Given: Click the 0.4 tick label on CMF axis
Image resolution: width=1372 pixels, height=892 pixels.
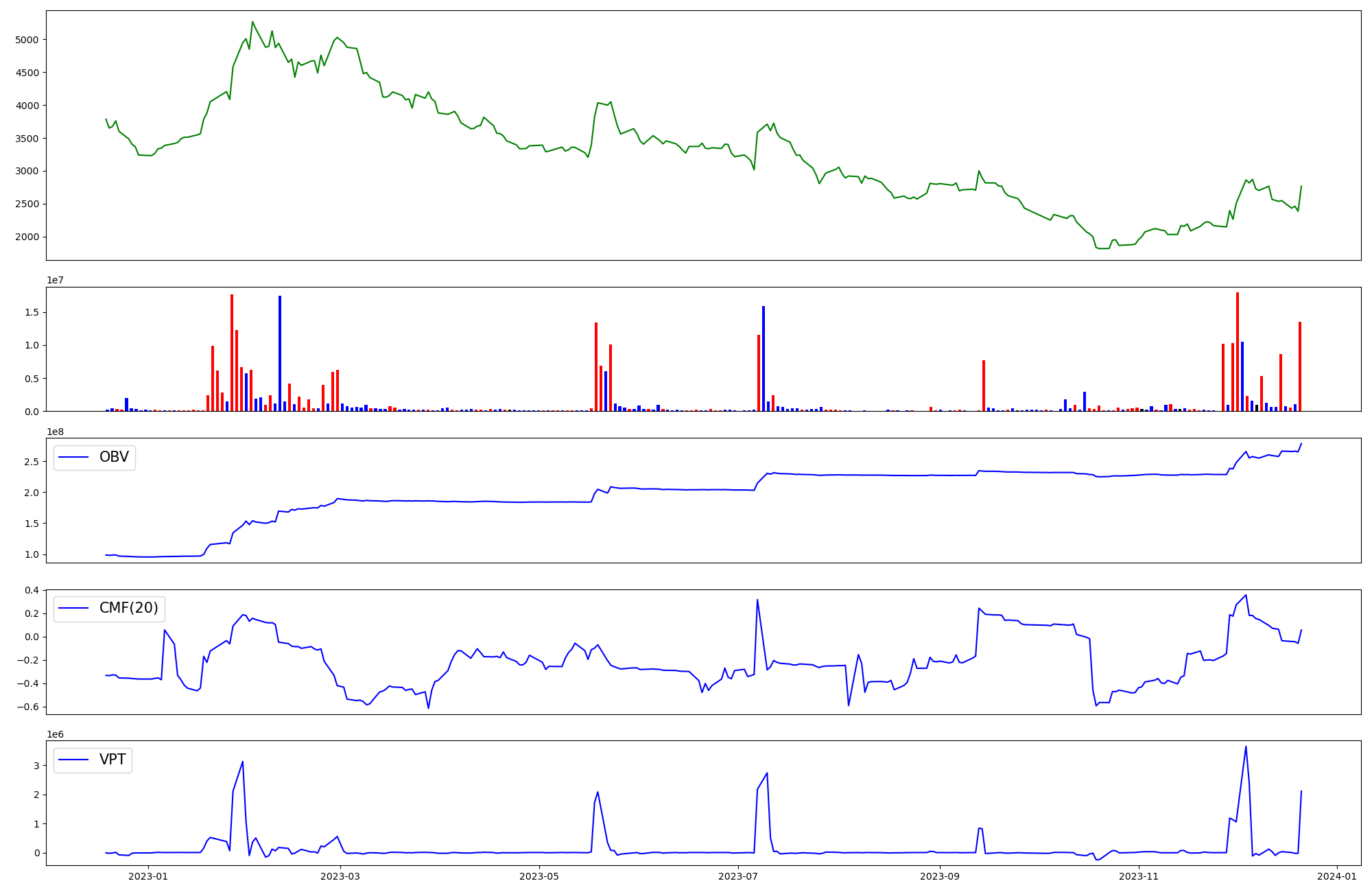Looking at the screenshot, I should 32,590.
